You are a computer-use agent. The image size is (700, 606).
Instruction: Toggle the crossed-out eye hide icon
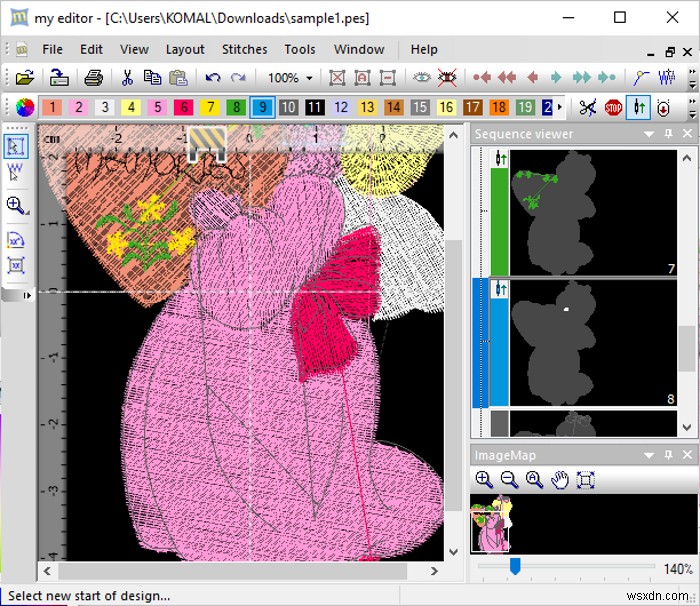coord(447,77)
